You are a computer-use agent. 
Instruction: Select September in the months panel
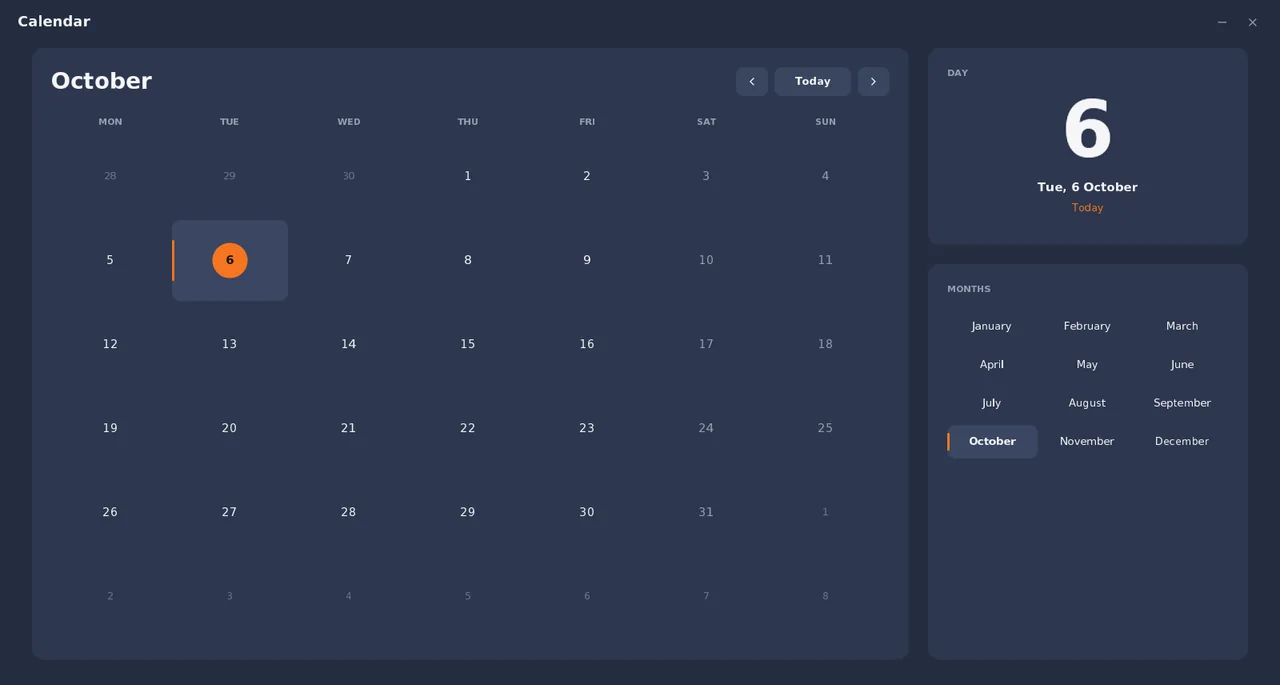[x=1182, y=403]
